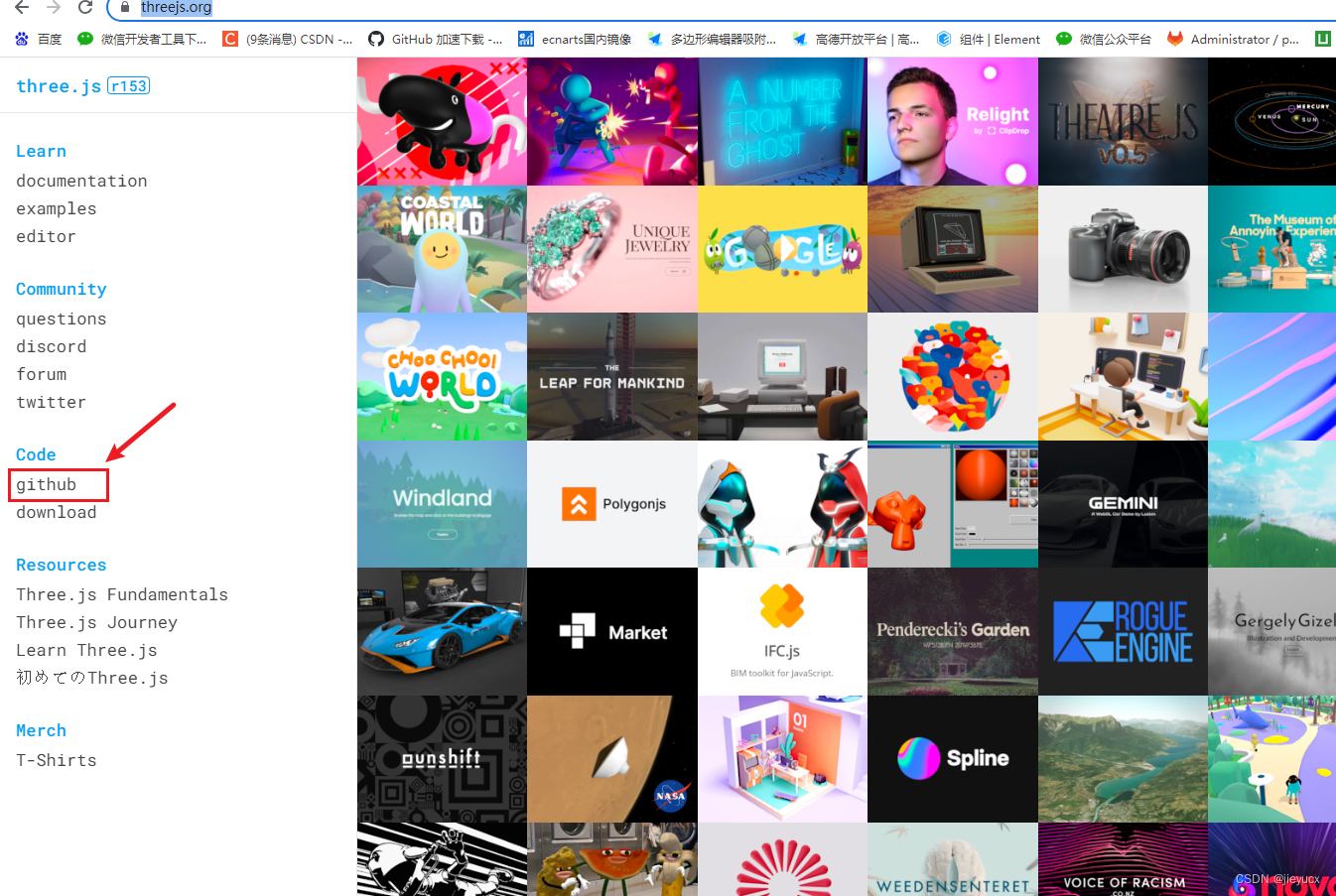
Task: Open the examples link
Action: tap(57, 208)
